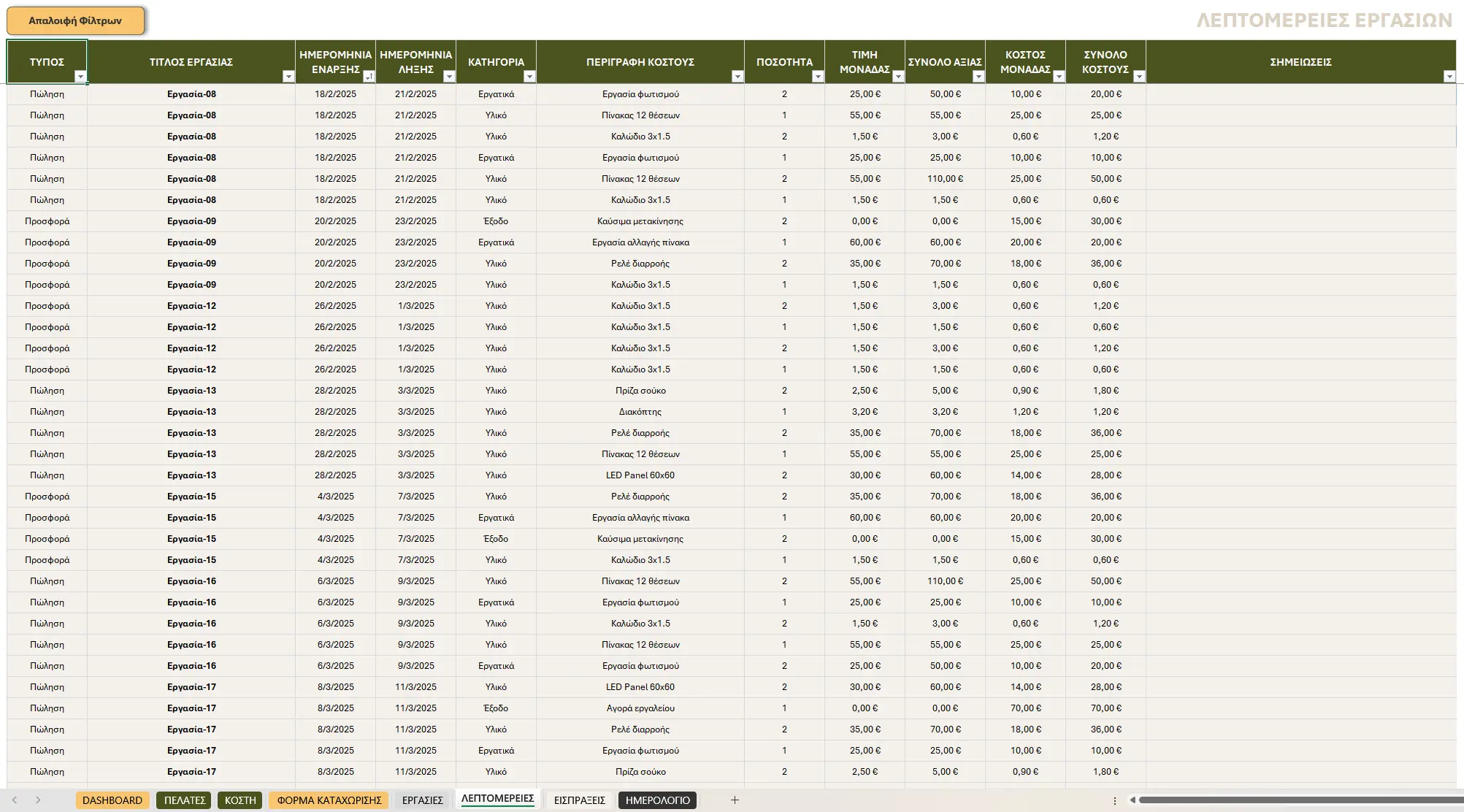
Task: Select 'Έξοδο' category in Εργασία-17 row
Action: [x=496, y=708]
